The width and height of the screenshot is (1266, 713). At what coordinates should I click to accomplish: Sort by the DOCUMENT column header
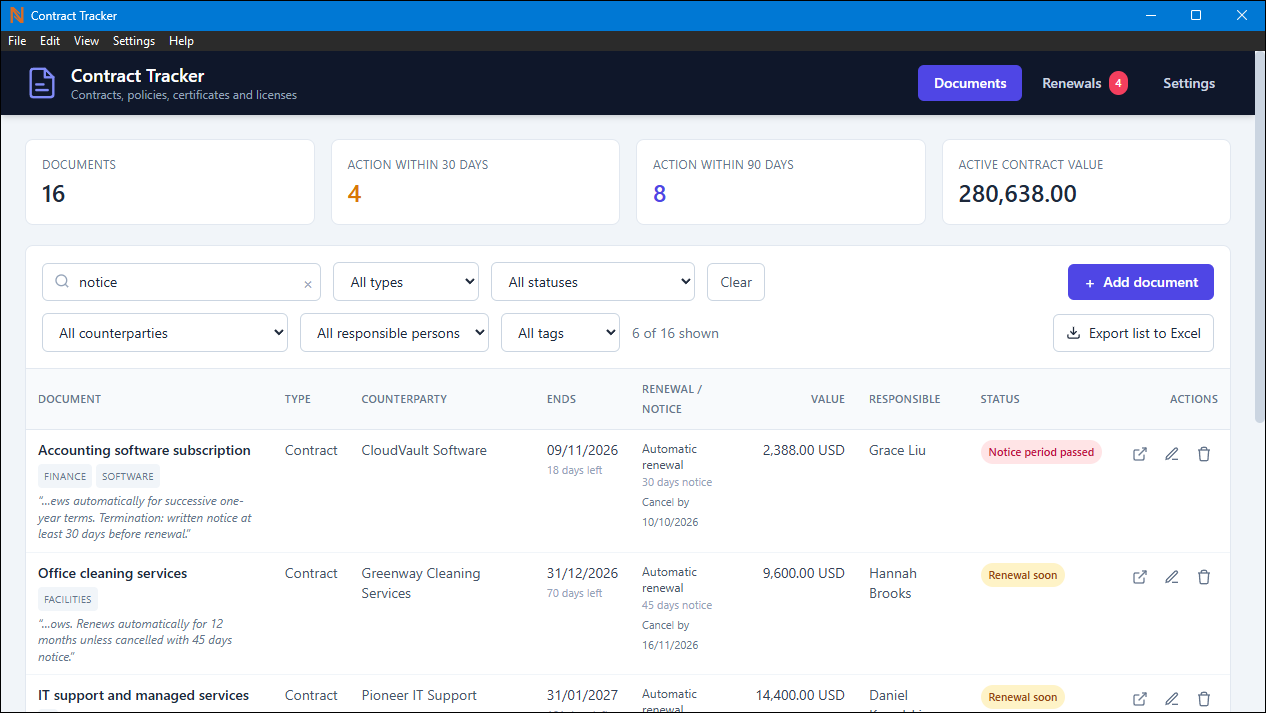(70, 399)
